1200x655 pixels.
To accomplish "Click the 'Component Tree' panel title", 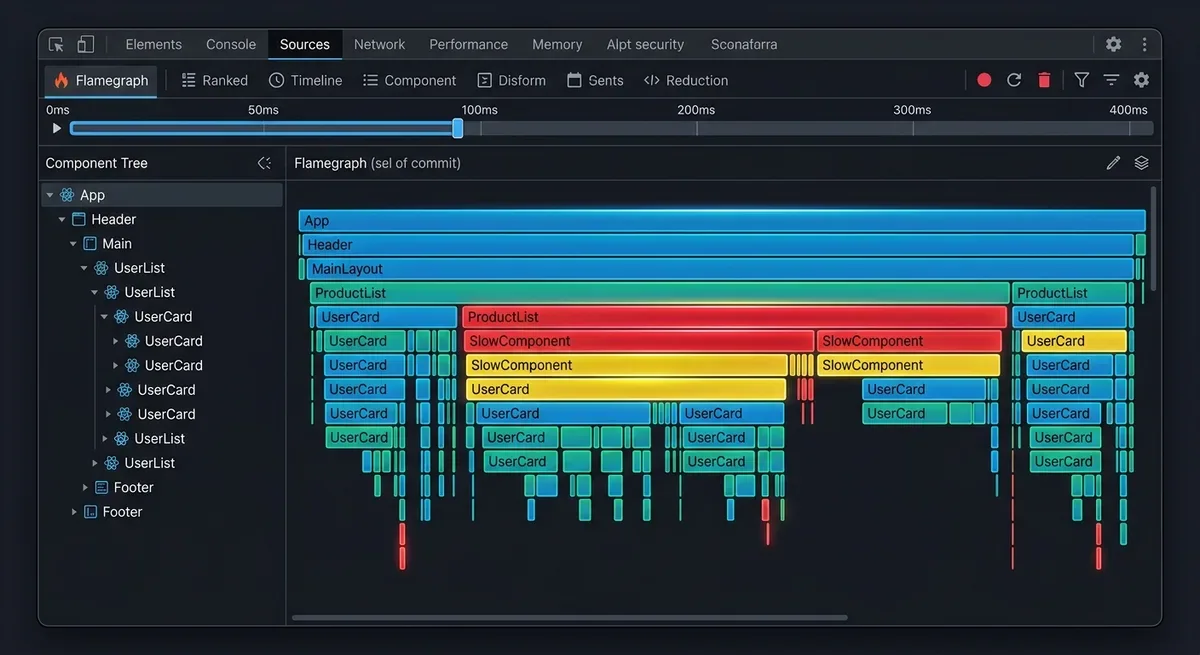I will [x=96, y=163].
